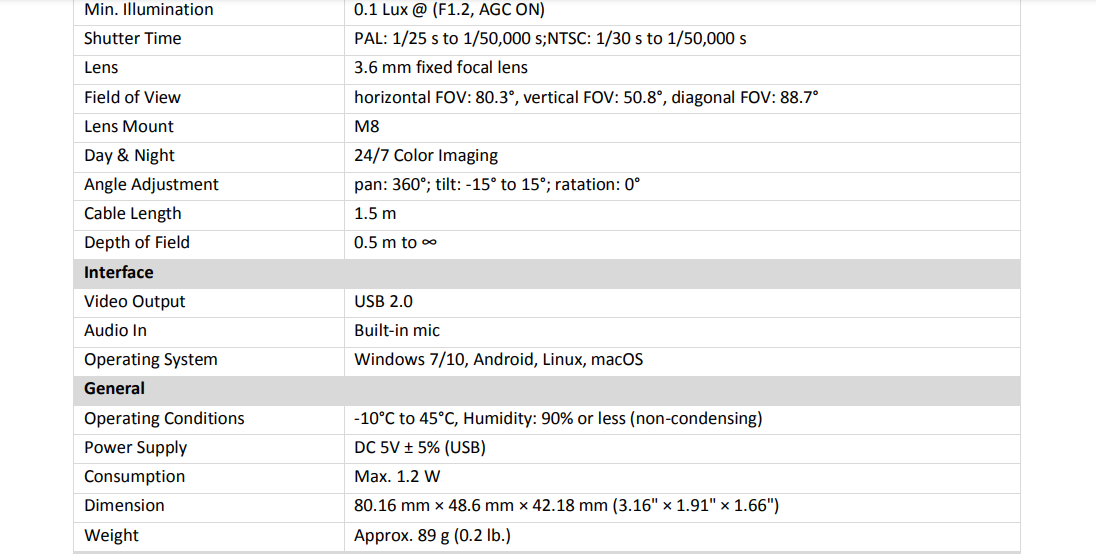Image resolution: width=1096 pixels, height=554 pixels.
Task: Click the Power Supply DC 5V value
Action: pyautogui.click(x=420, y=447)
